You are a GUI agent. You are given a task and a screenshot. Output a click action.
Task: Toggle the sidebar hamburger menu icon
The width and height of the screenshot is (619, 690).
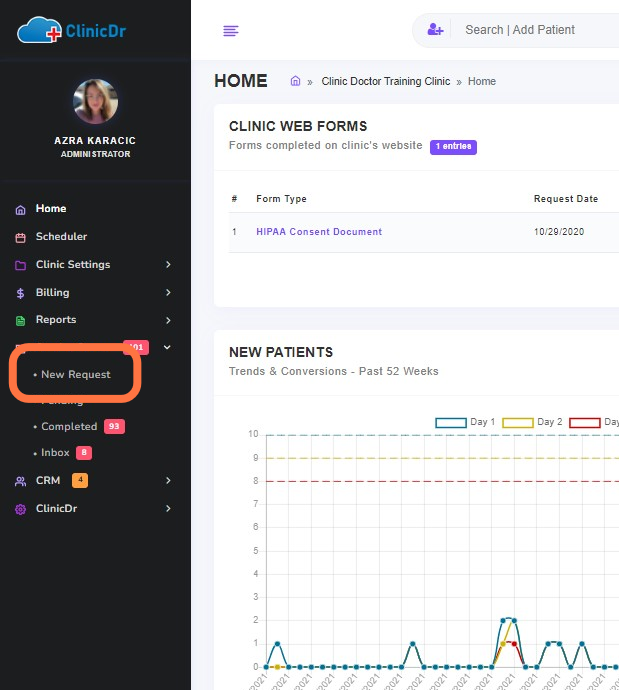coord(231,30)
